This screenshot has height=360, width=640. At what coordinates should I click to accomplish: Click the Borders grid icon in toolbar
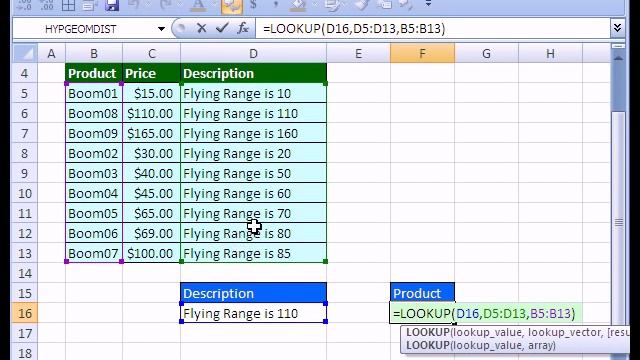tap(69, 5)
